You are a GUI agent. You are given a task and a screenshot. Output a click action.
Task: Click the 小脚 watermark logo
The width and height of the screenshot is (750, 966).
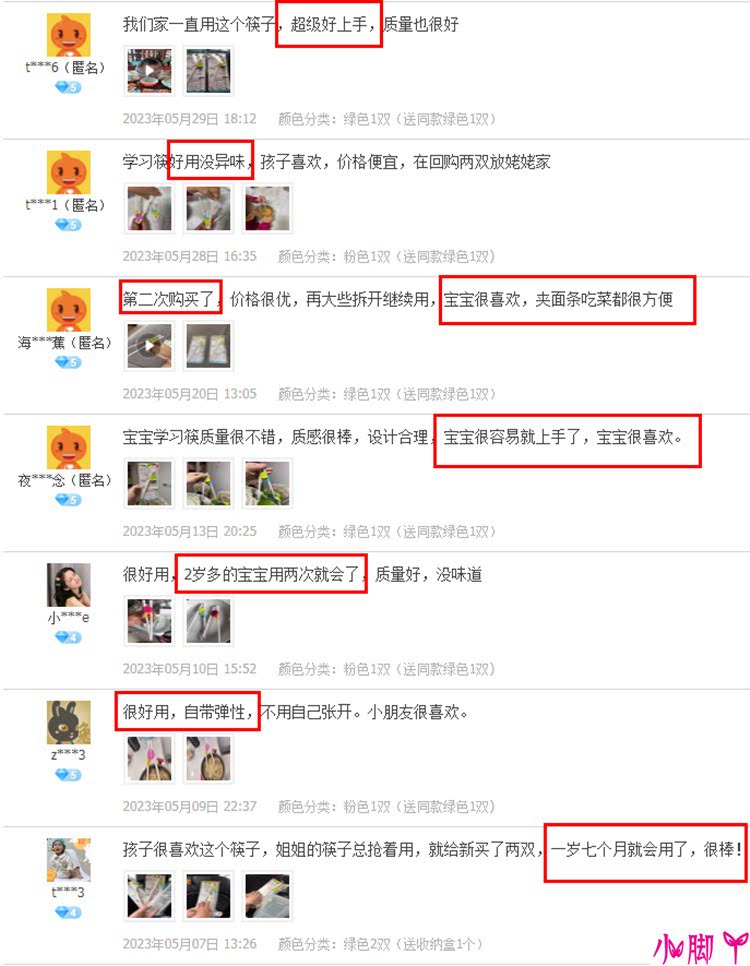pyautogui.click(x=700, y=947)
